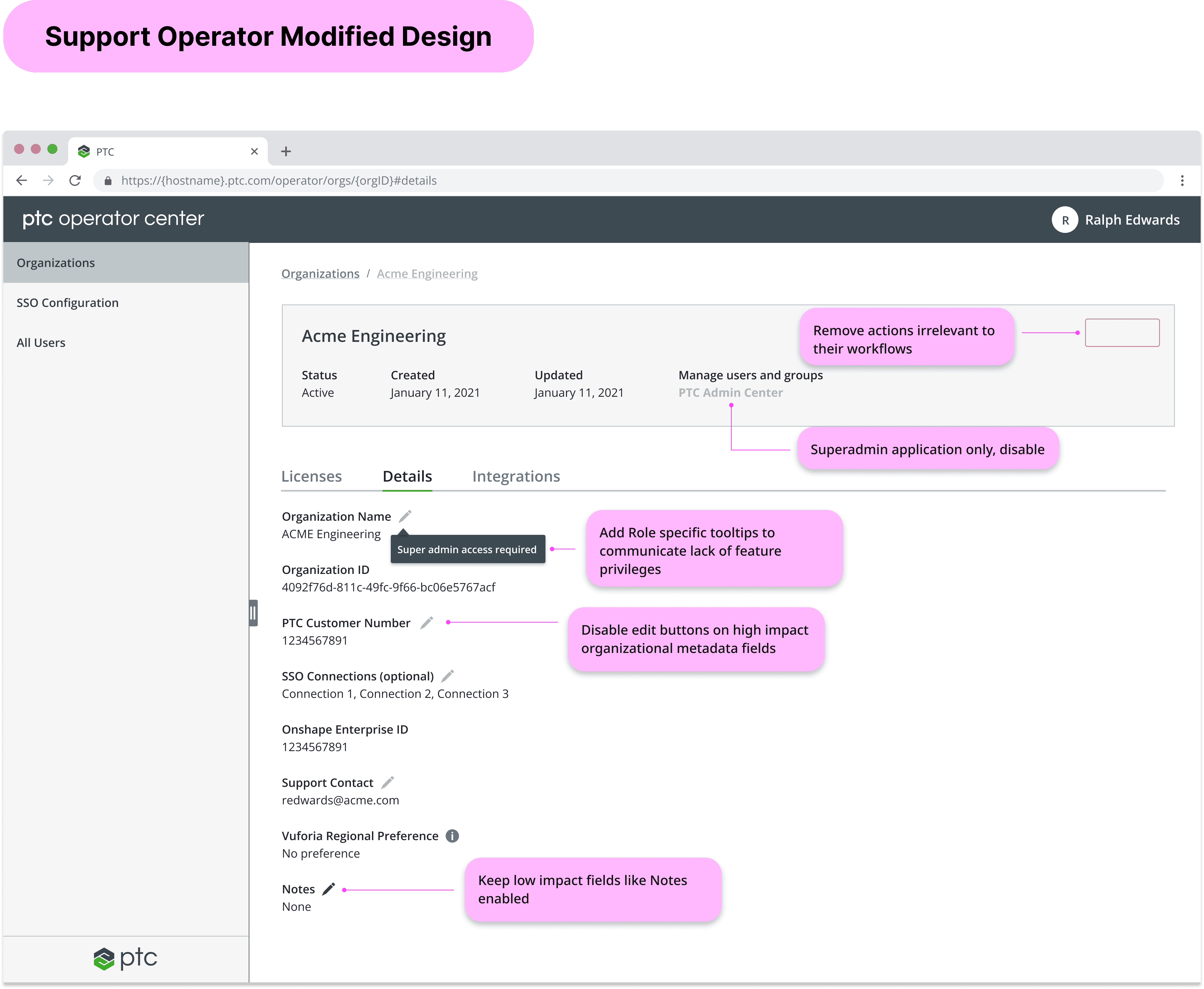Viewport: 1204px width, 989px height.
Task: Click the Organizations breadcrumb link
Action: [x=320, y=273]
